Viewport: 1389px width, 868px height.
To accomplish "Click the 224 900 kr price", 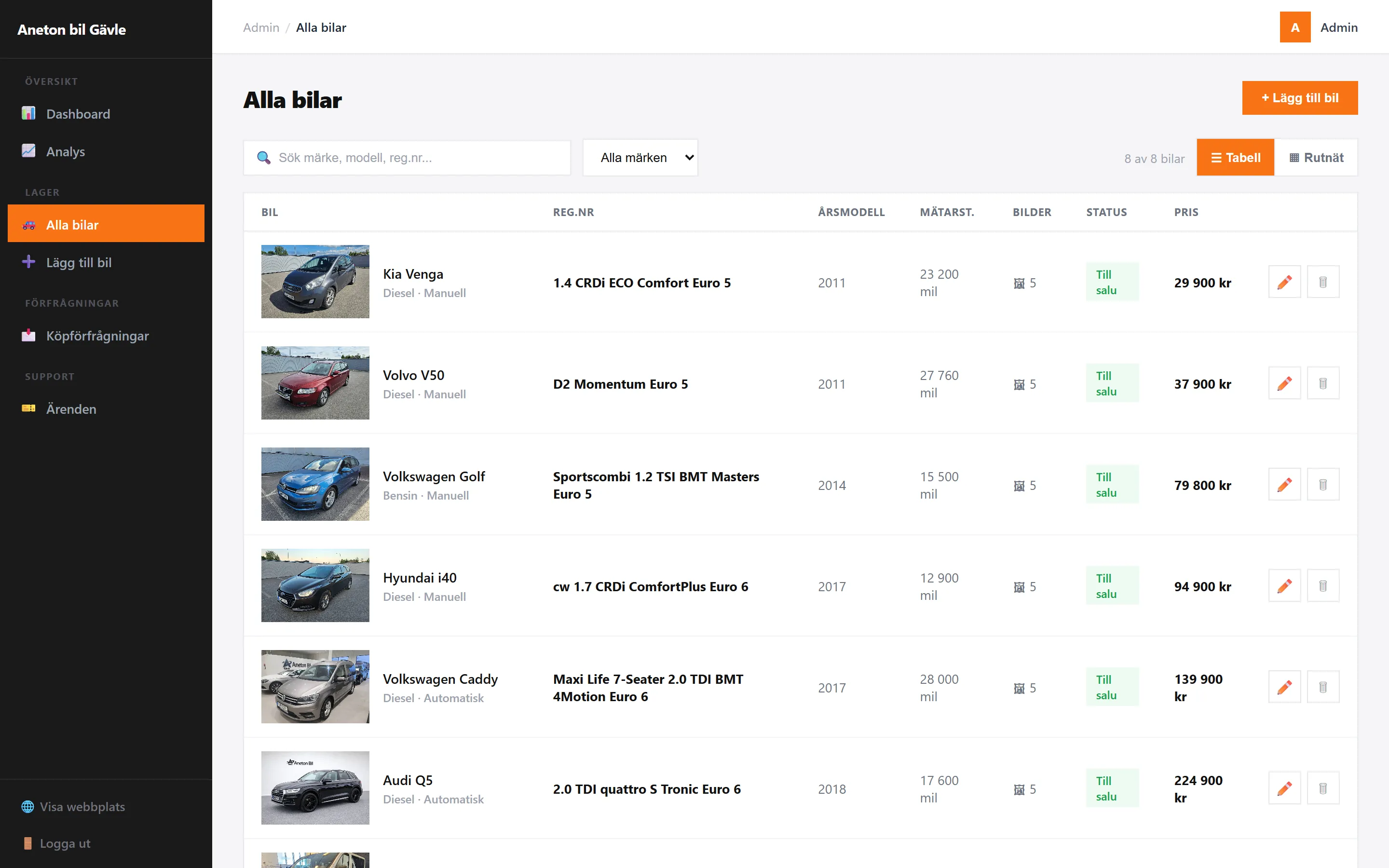I will tap(1198, 789).
